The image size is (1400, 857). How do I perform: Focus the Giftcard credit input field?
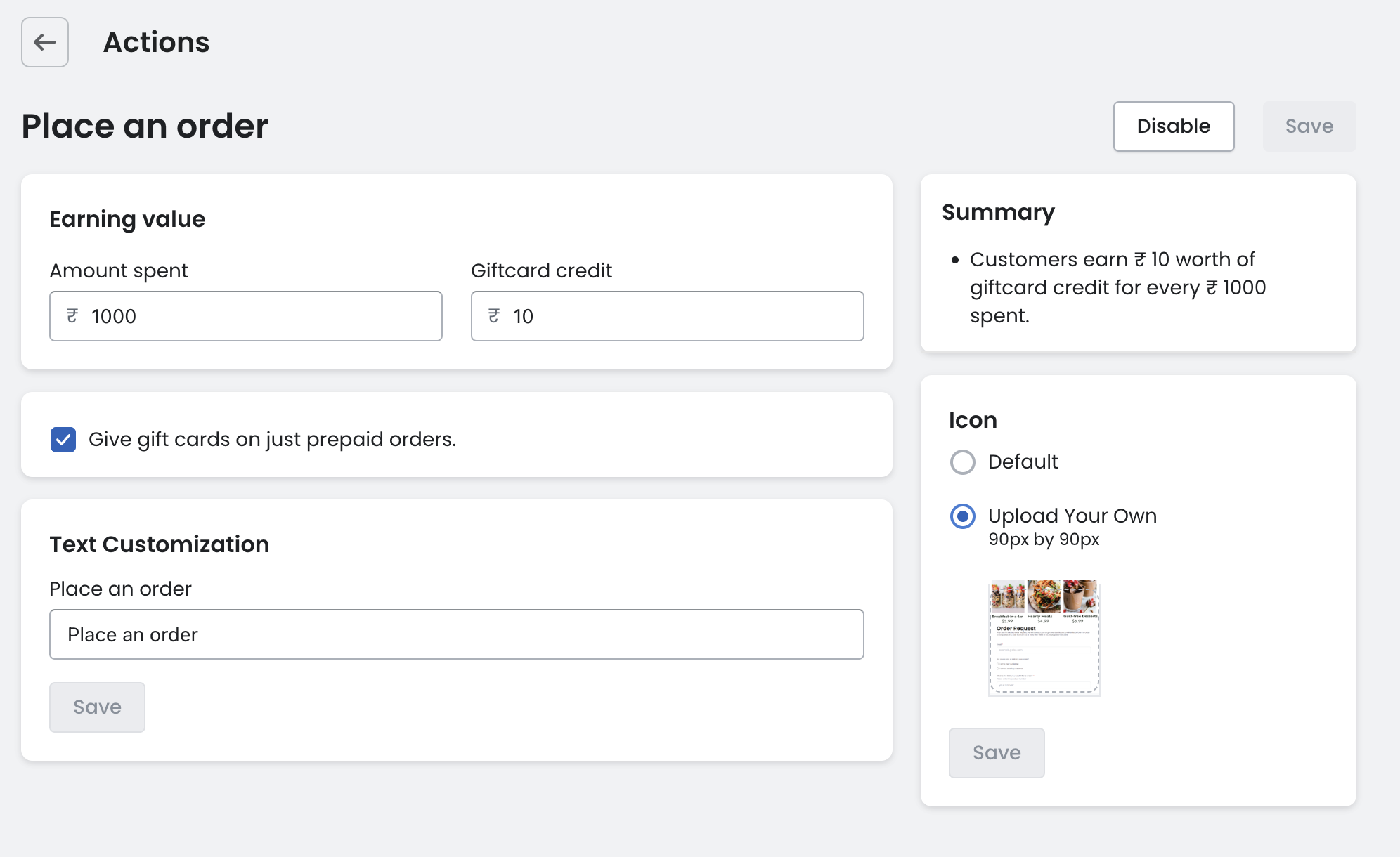682,316
